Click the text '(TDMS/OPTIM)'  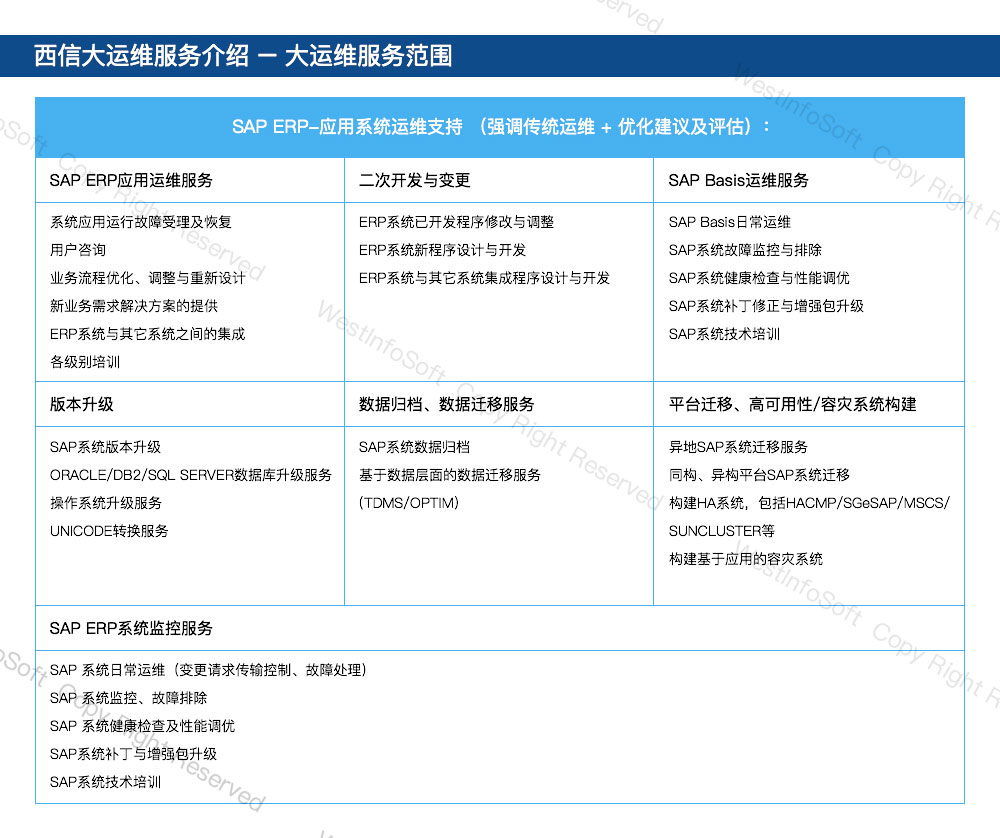[x=409, y=503]
